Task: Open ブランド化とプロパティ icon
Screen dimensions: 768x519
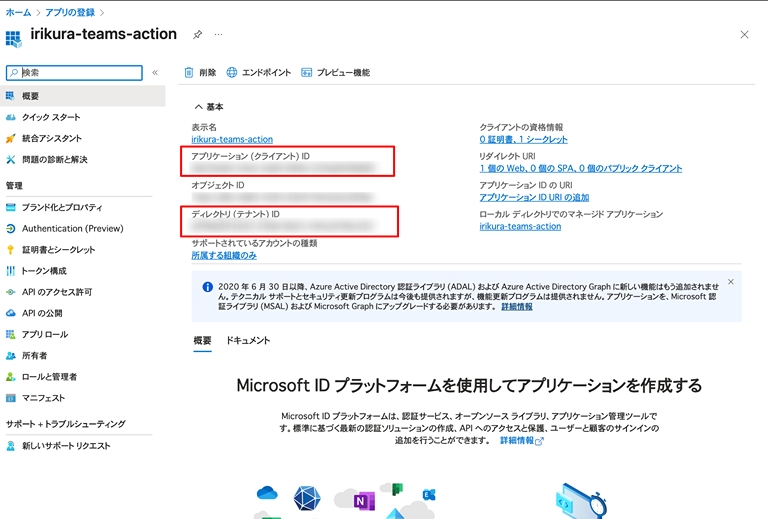Action: (10, 207)
